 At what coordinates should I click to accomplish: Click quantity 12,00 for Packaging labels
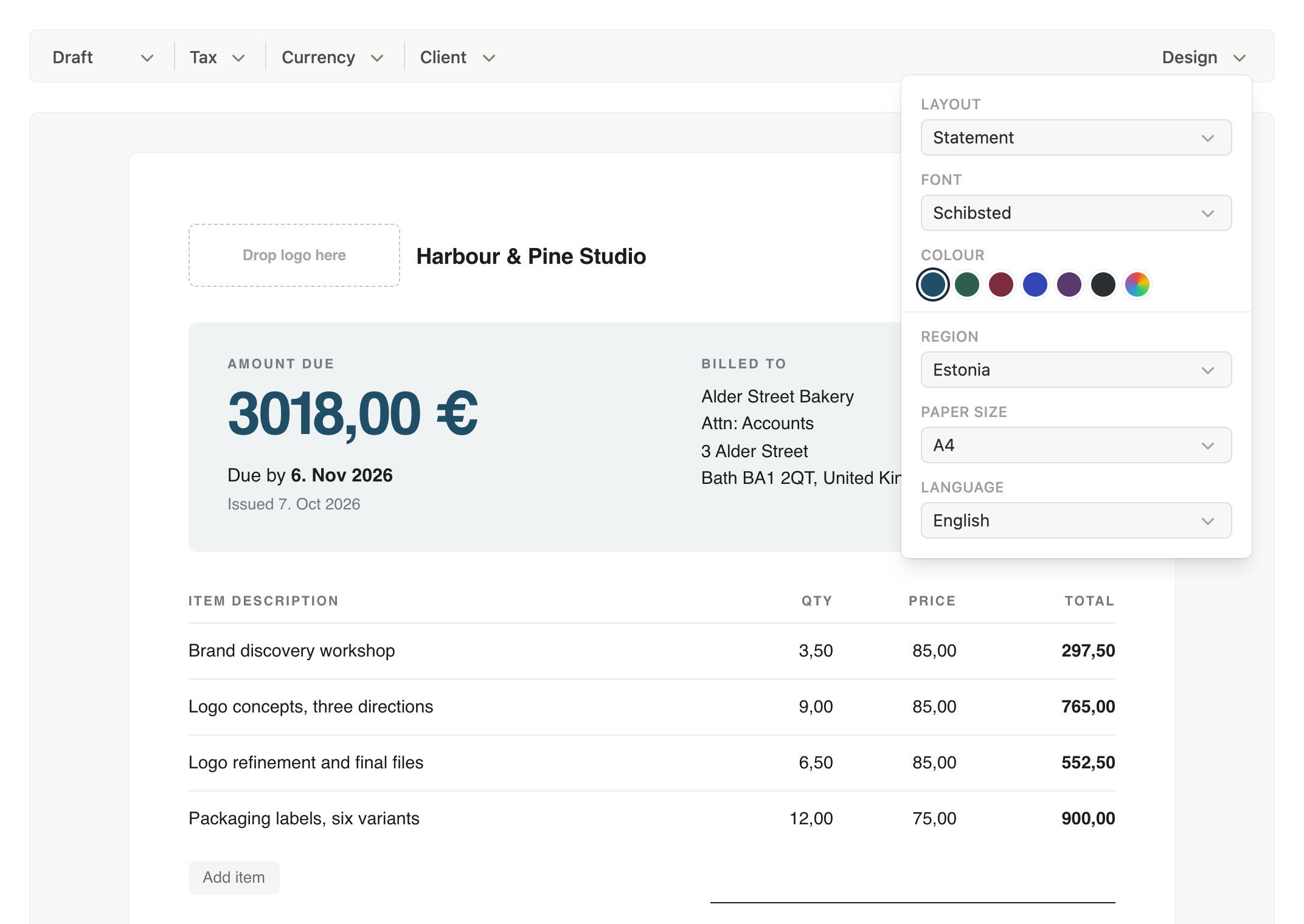(811, 818)
